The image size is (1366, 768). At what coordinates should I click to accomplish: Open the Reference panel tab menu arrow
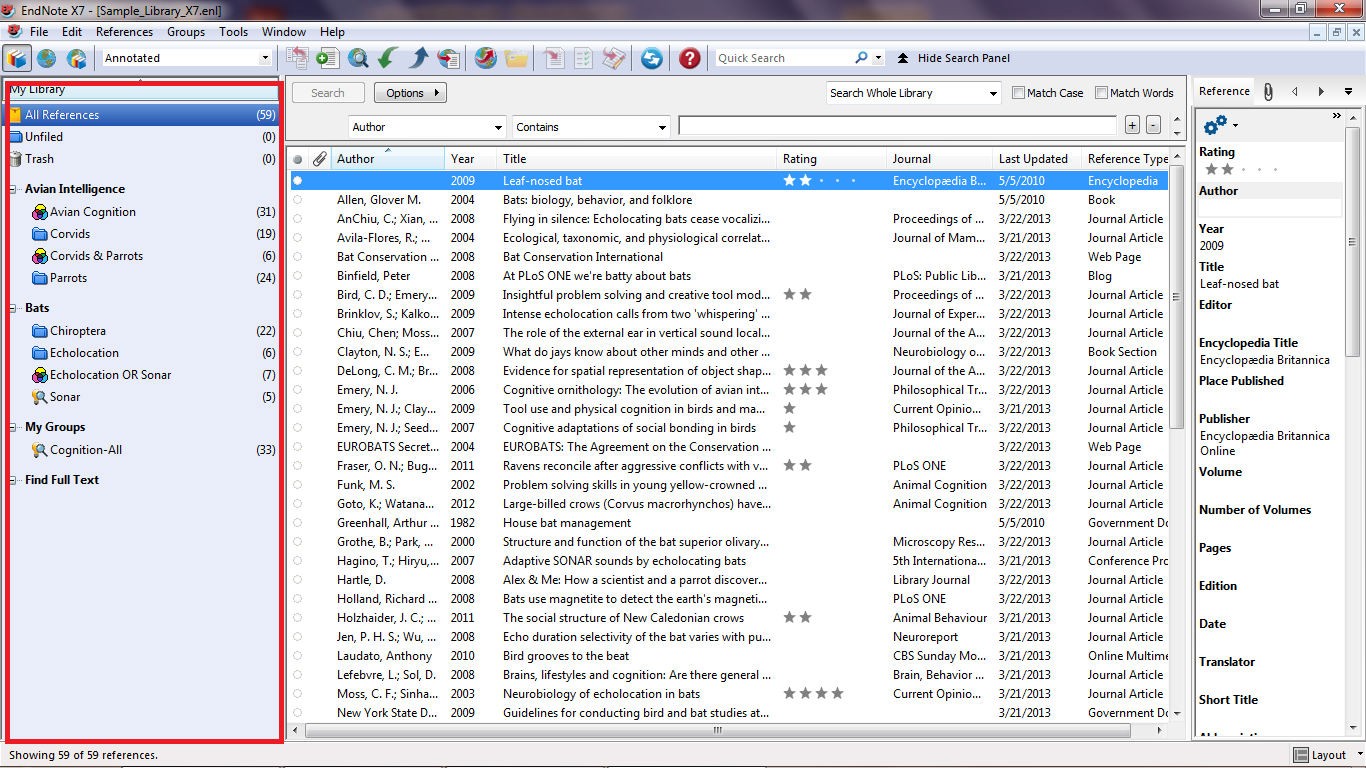pos(1348,91)
